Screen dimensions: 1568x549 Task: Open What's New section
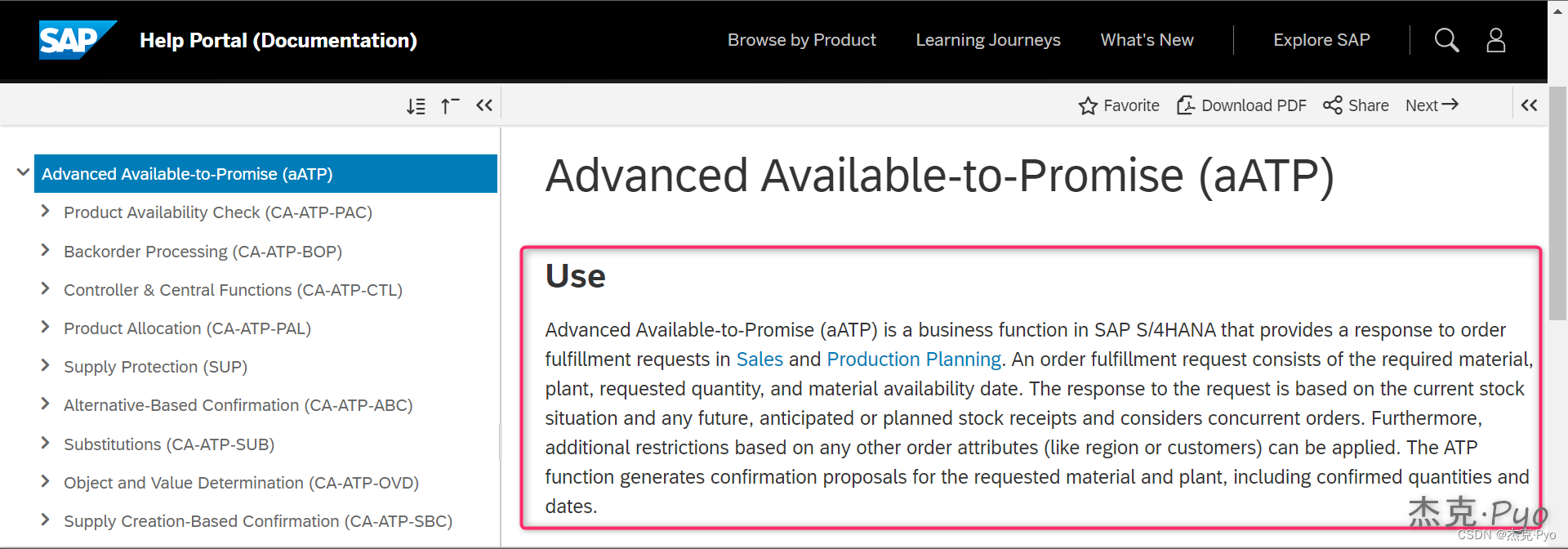1147,39
